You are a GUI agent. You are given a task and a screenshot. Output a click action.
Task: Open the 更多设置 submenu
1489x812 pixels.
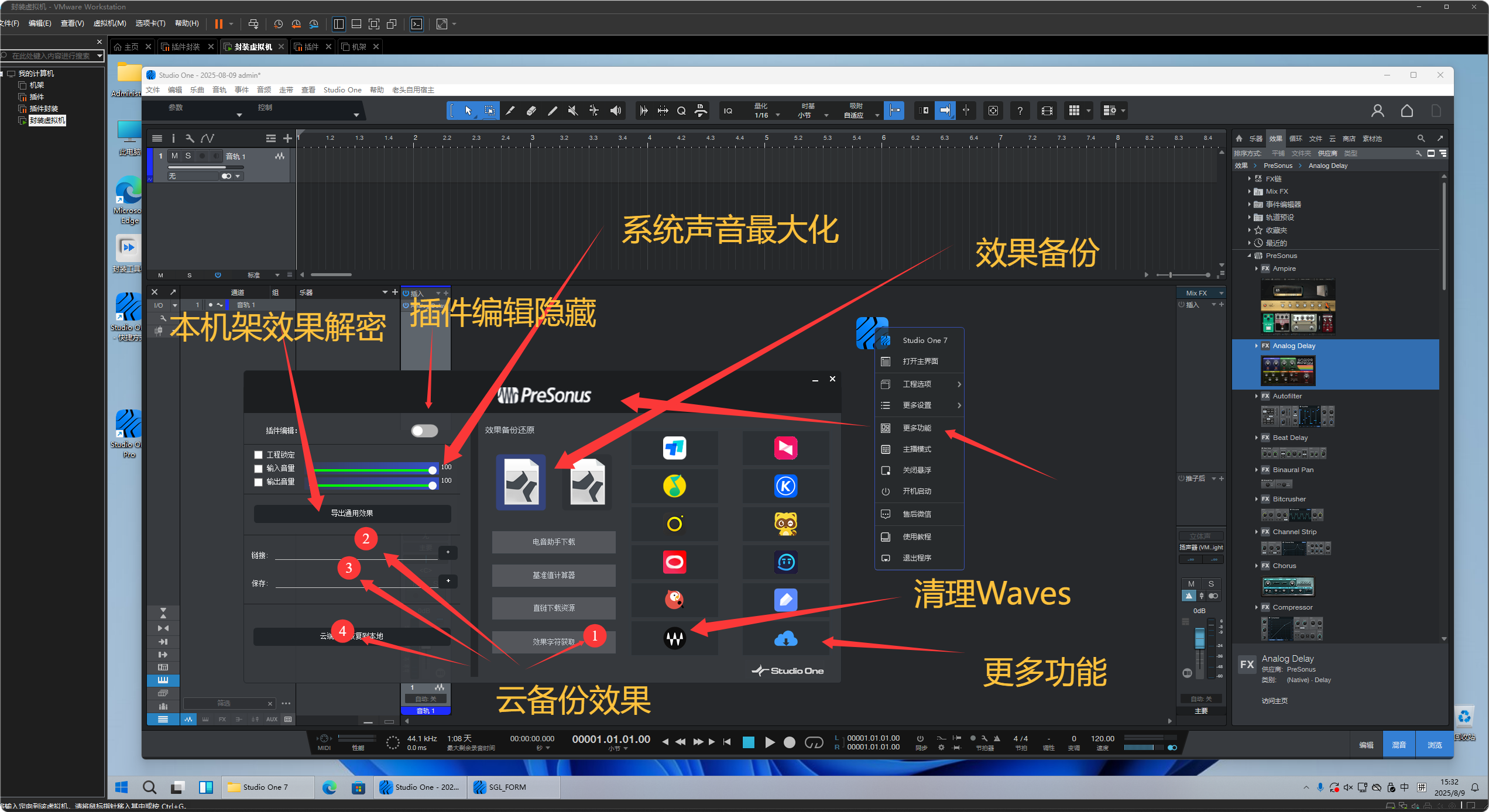coord(920,405)
